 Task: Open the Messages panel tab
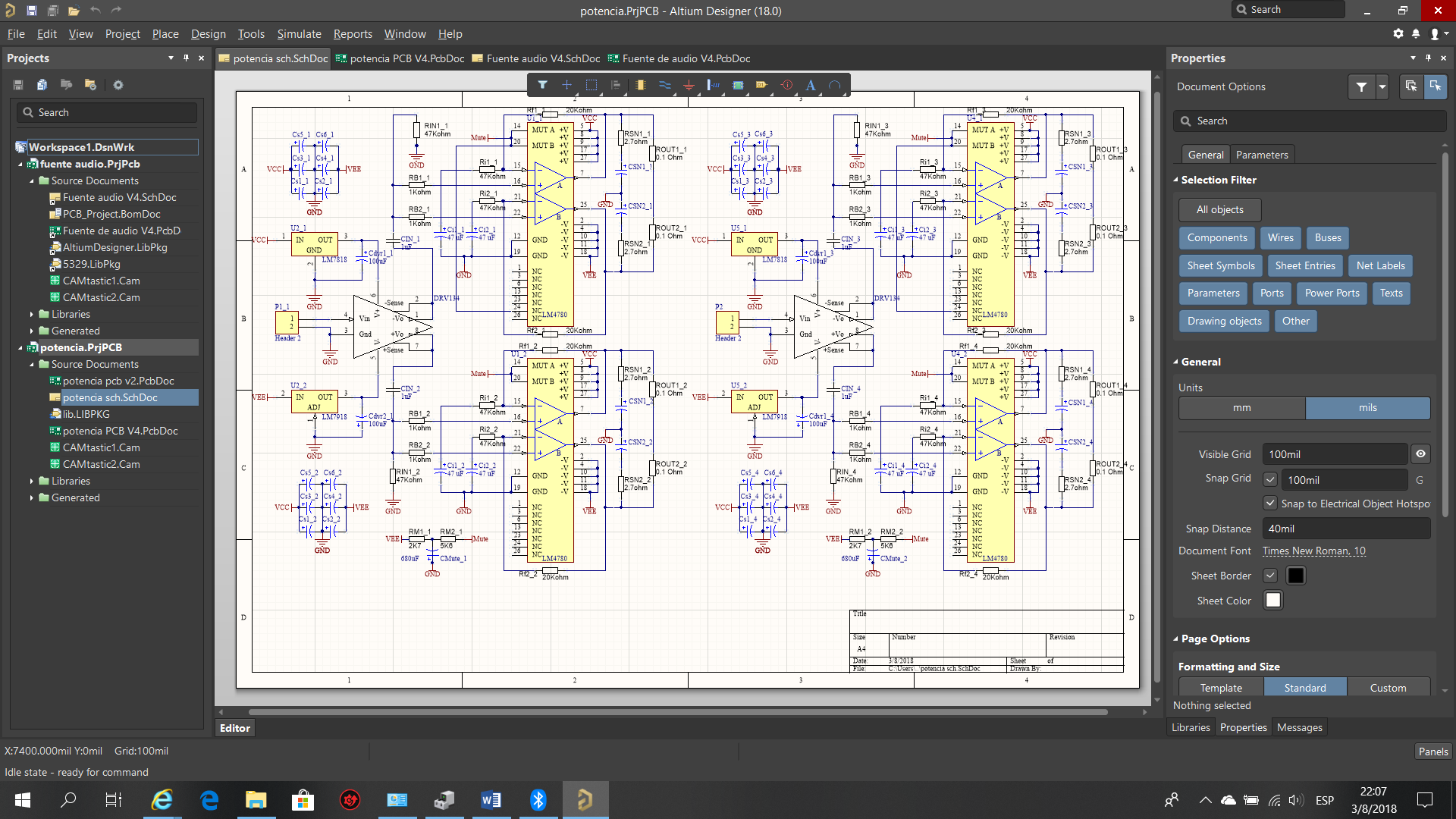tap(1299, 727)
